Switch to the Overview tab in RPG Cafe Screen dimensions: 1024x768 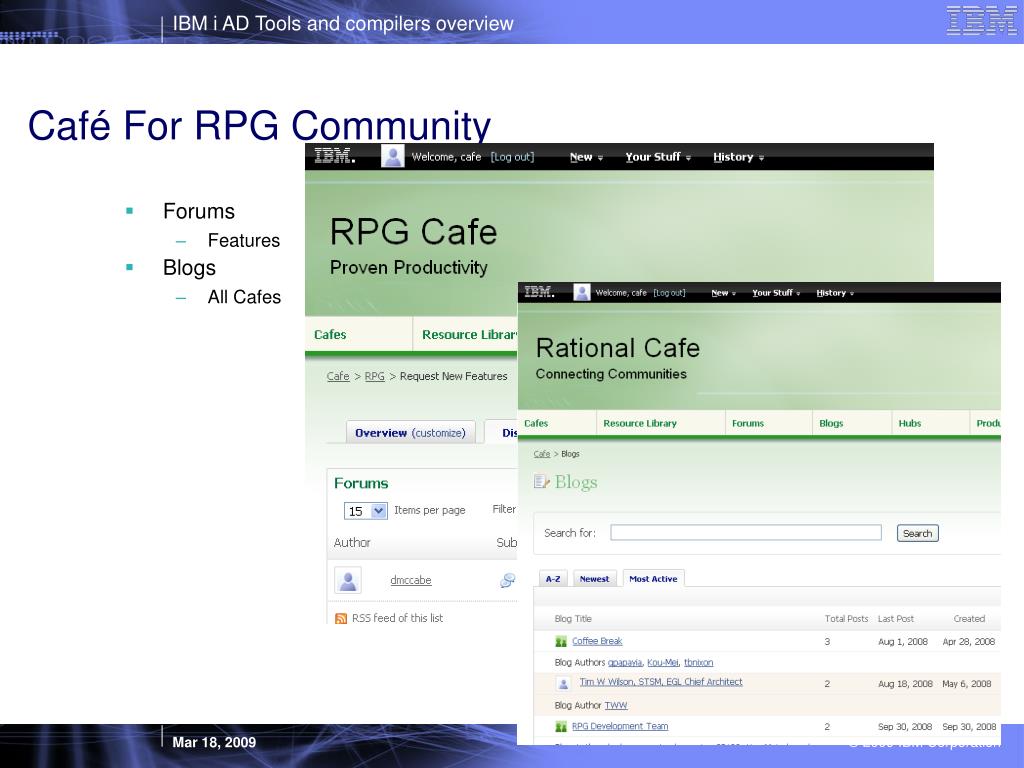pos(410,432)
